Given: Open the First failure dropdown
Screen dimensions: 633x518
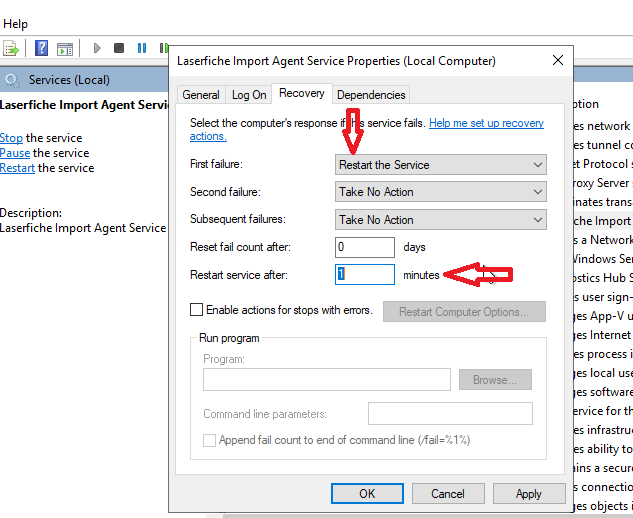Looking at the screenshot, I should pyautogui.click(x=440, y=165).
